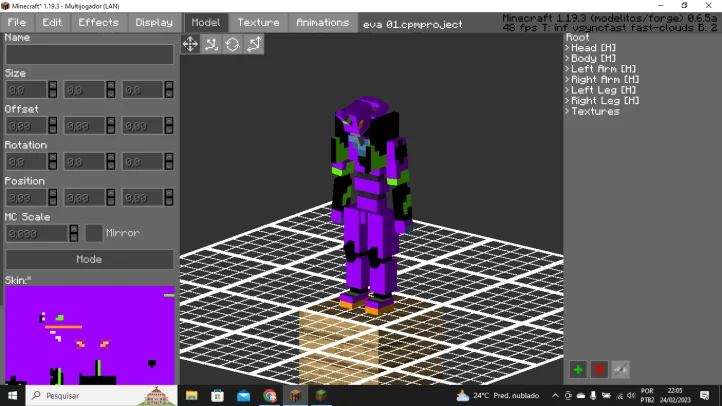
Task: Select the move/position gizmo tool
Action: [x=190, y=44]
